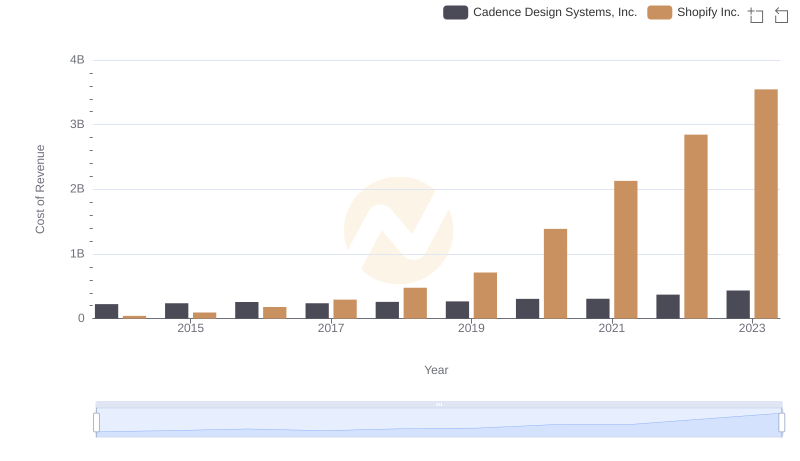Select the 2023 Shopify bar
The height and width of the screenshot is (461, 800).
(766, 204)
